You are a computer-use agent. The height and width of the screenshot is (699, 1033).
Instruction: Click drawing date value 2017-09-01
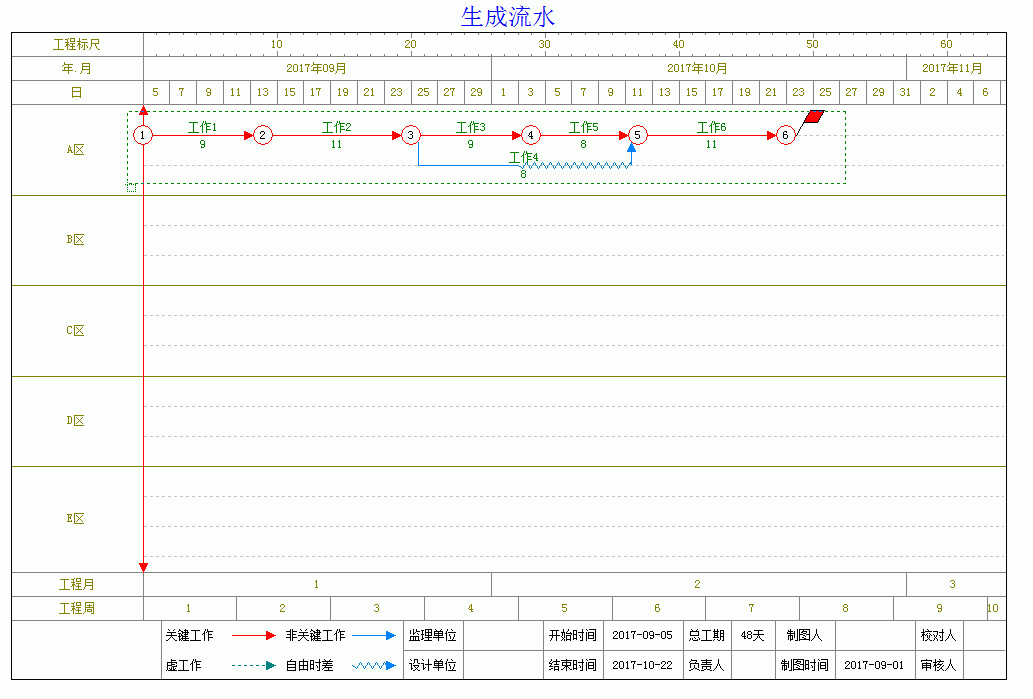click(x=875, y=665)
